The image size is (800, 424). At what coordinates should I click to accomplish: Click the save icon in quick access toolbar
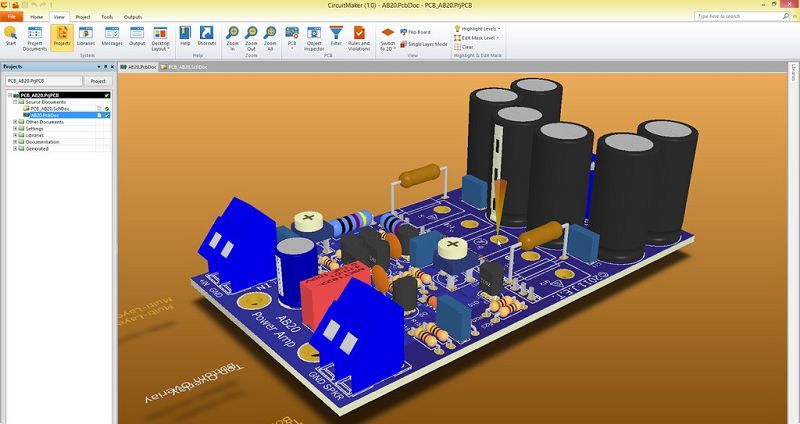tap(24, 5)
